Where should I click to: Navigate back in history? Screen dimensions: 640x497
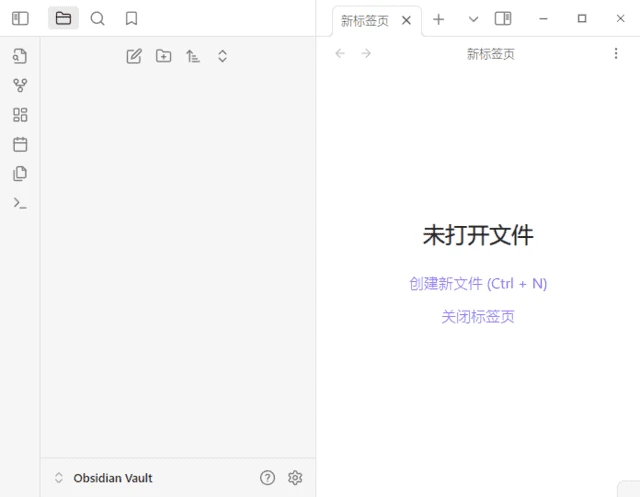(340, 53)
